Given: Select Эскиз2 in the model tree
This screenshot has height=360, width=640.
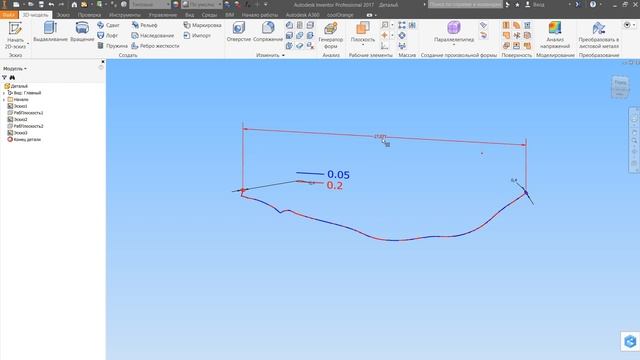Looking at the screenshot, I should (18, 120).
